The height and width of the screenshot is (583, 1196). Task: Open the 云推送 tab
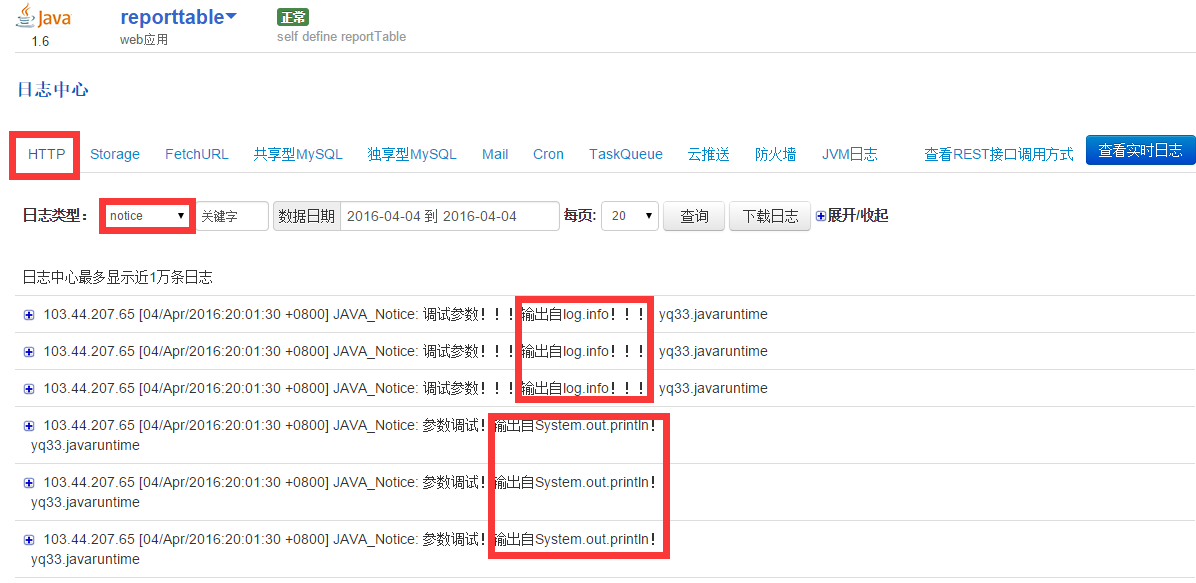[709, 154]
